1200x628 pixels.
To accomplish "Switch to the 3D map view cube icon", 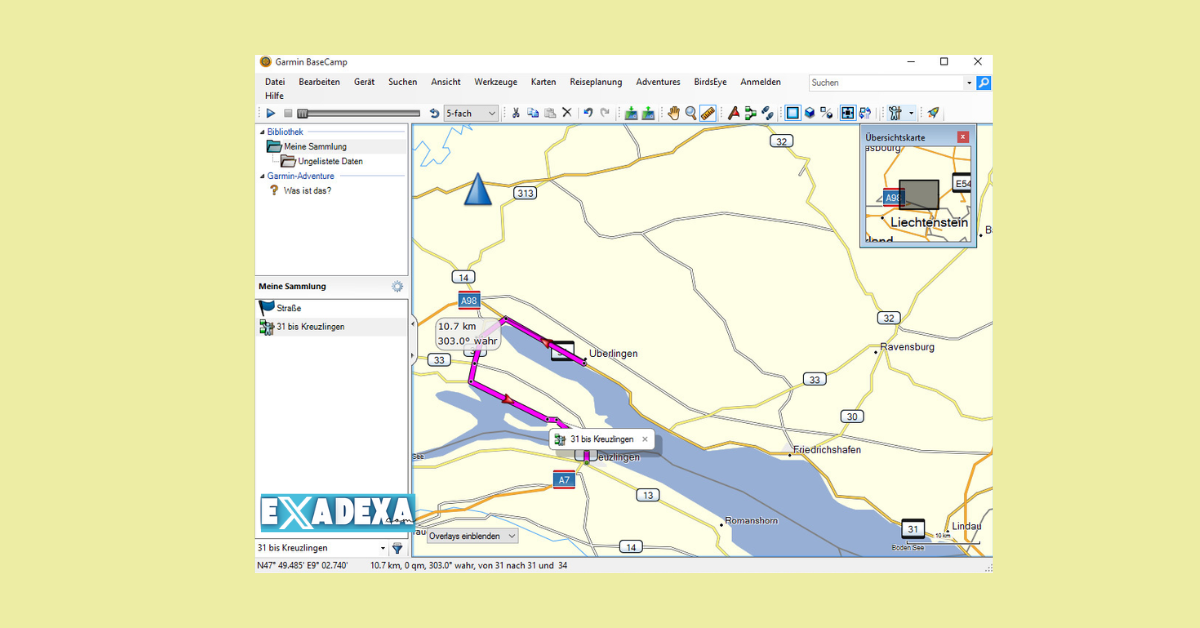I will click(x=808, y=113).
